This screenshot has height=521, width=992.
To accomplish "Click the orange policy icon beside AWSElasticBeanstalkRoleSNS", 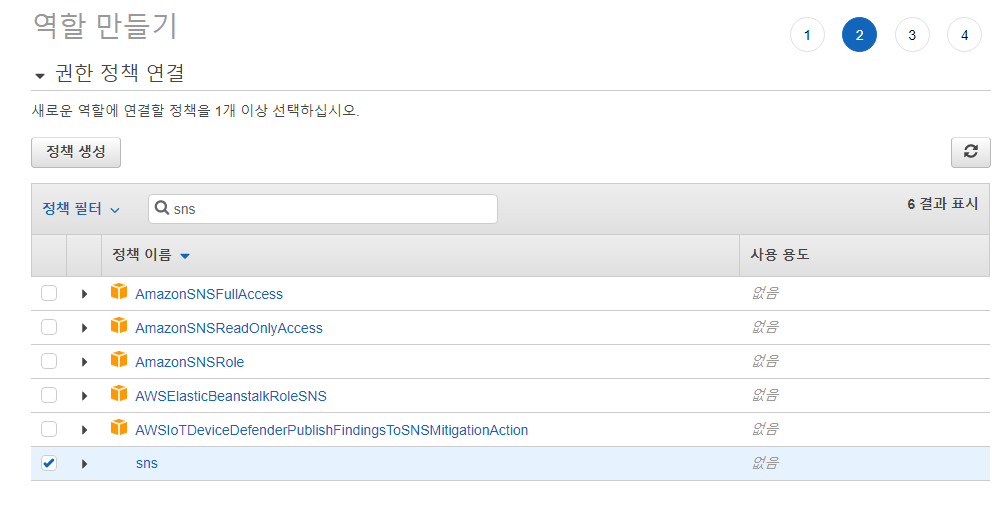I will (x=119, y=395).
